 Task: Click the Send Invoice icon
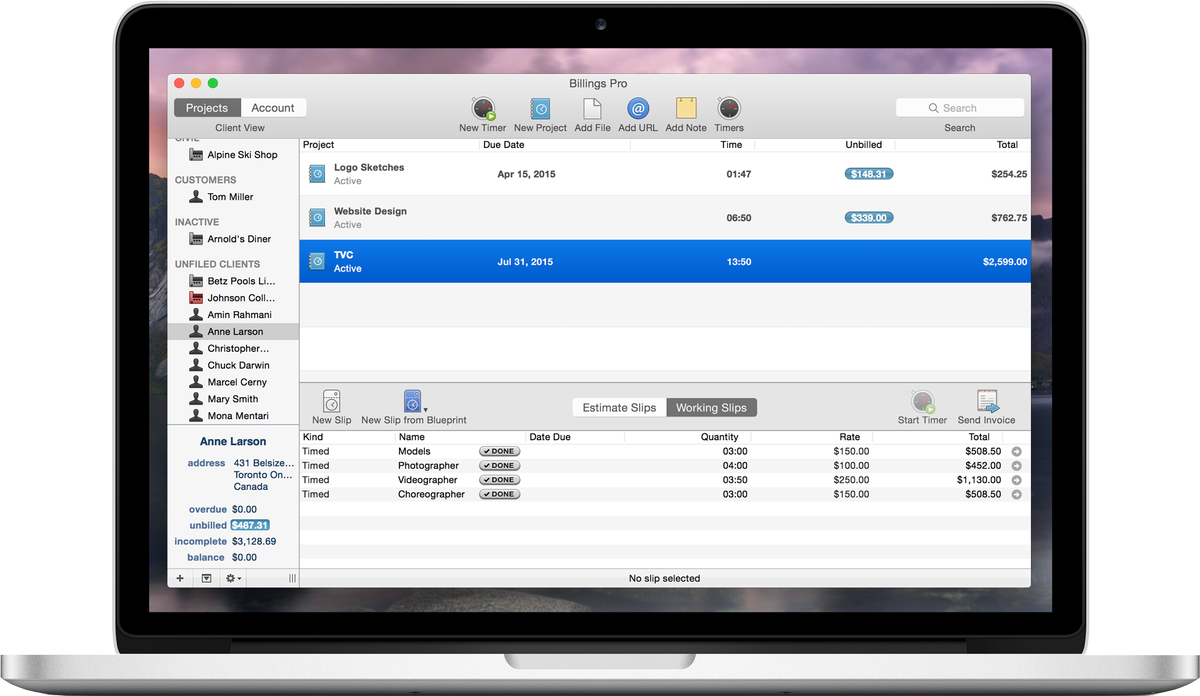(x=987, y=402)
